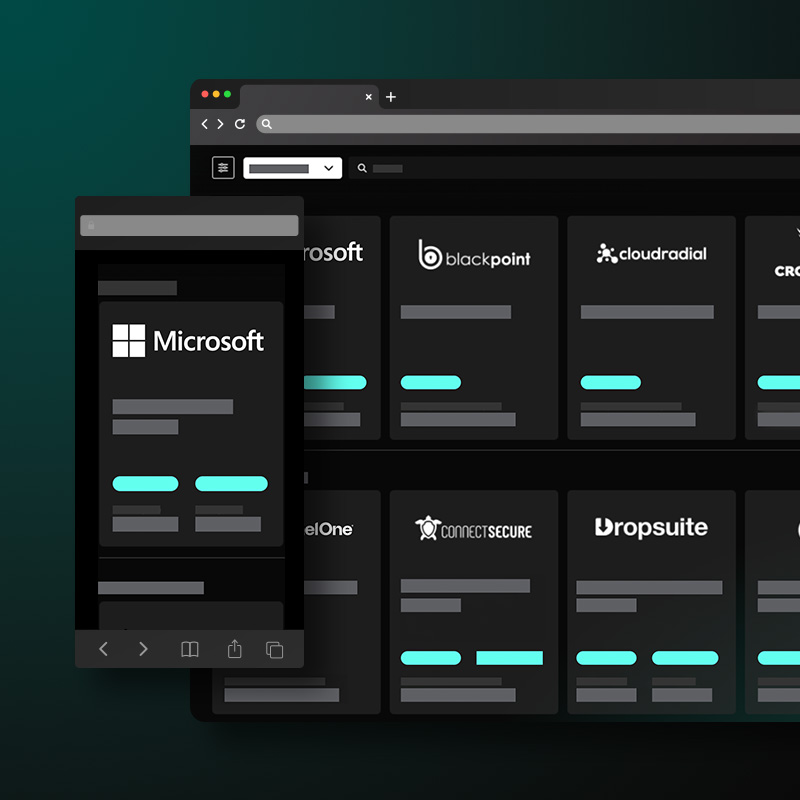This screenshot has height=800, width=800.
Task: Open the Dropsuite vendor card
Action: [x=651, y=602]
